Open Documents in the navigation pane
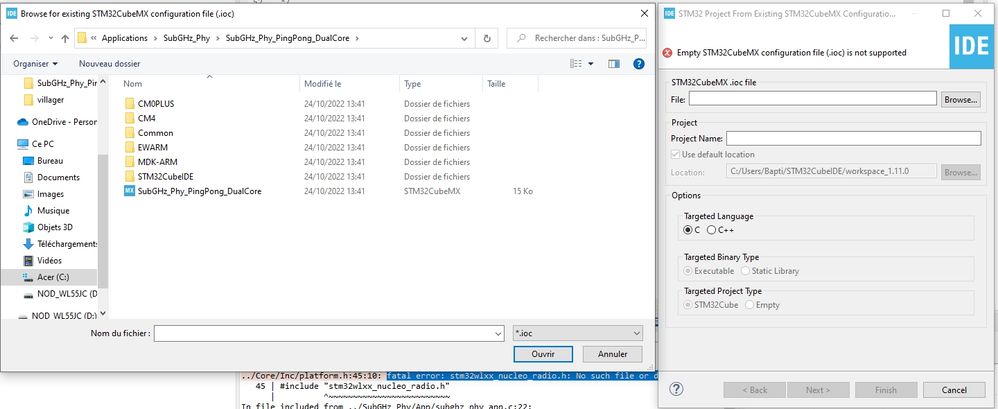 click(58, 177)
